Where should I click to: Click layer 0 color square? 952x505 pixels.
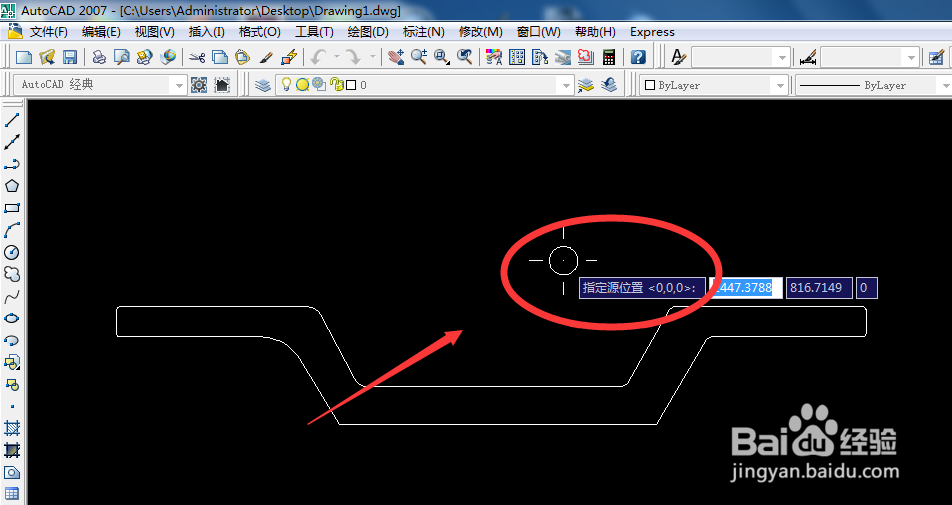350,85
